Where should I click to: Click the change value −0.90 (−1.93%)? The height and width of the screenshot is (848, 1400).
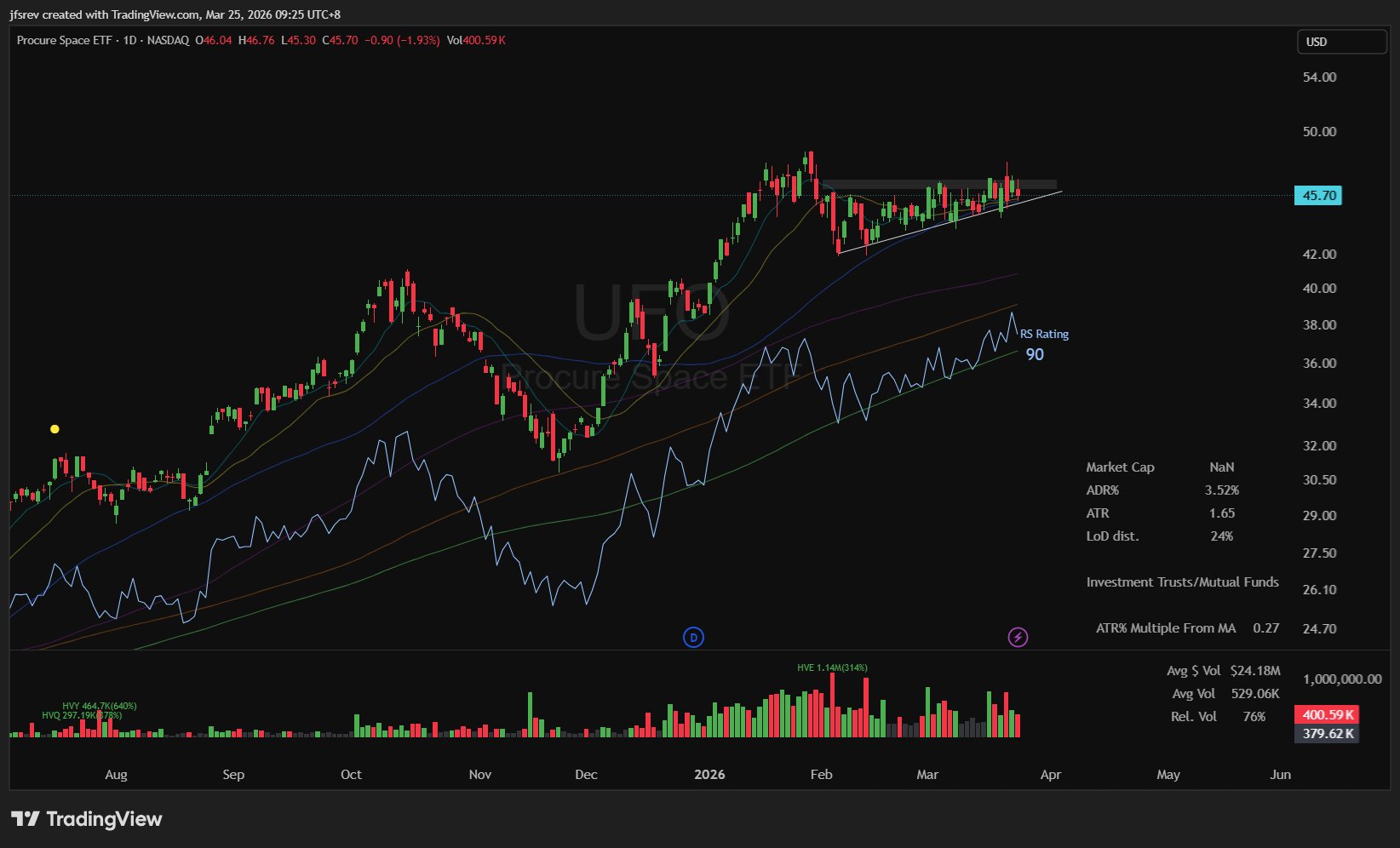(402, 40)
